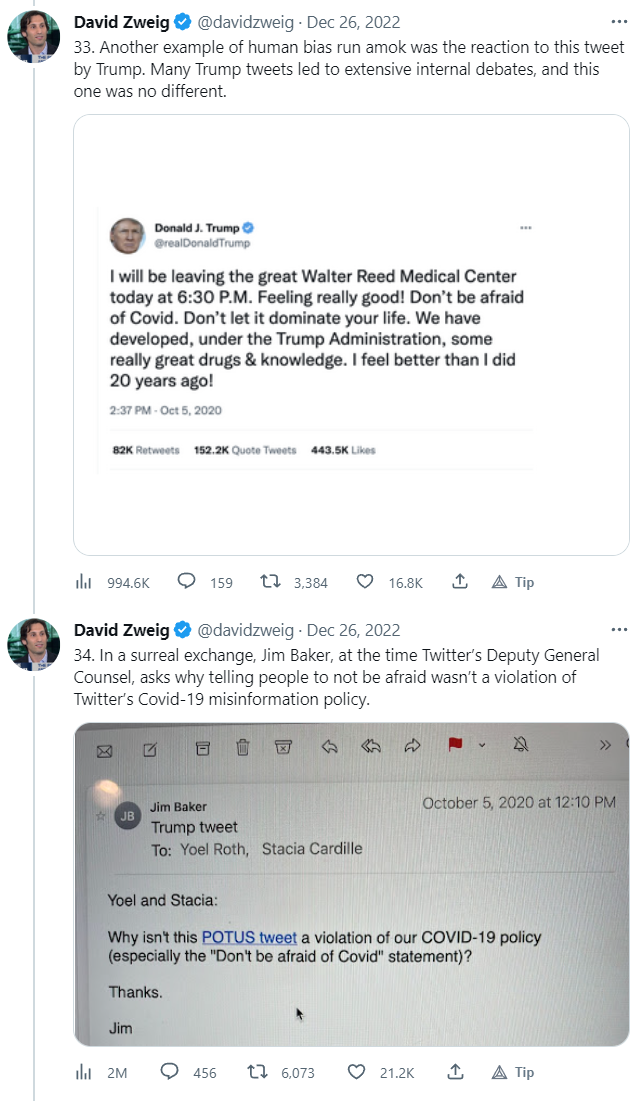The image size is (635, 1101).
Task: Open more options menu on tweet 33
Action: (619, 20)
